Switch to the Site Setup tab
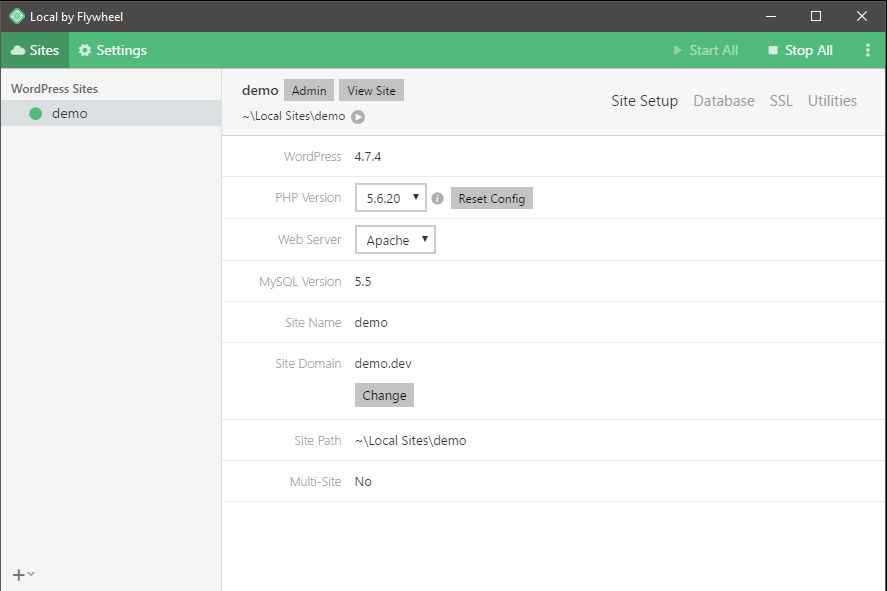887x591 pixels. (x=644, y=101)
